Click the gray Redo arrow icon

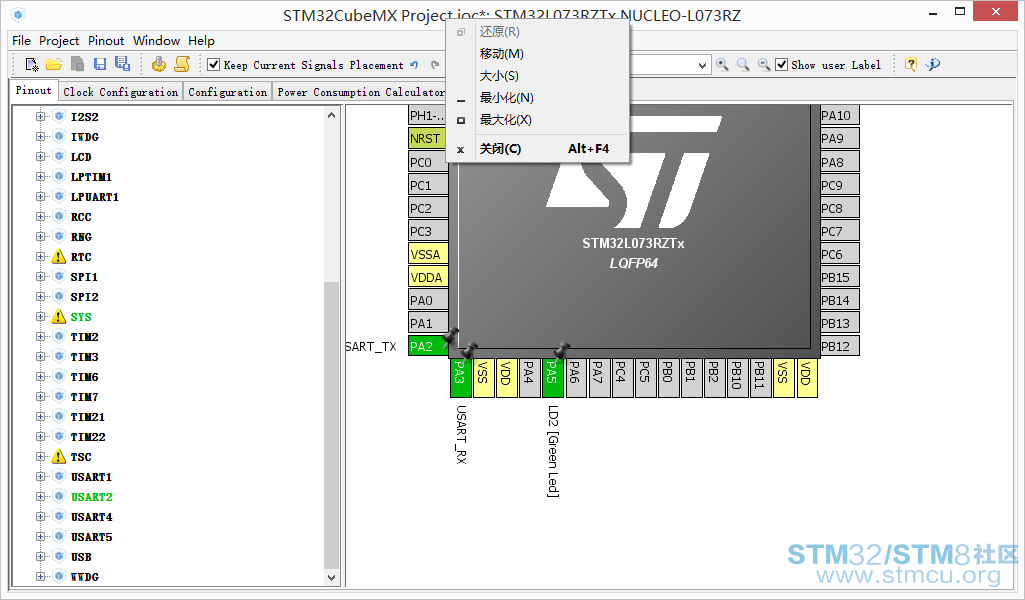pyautogui.click(x=435, y=65)
